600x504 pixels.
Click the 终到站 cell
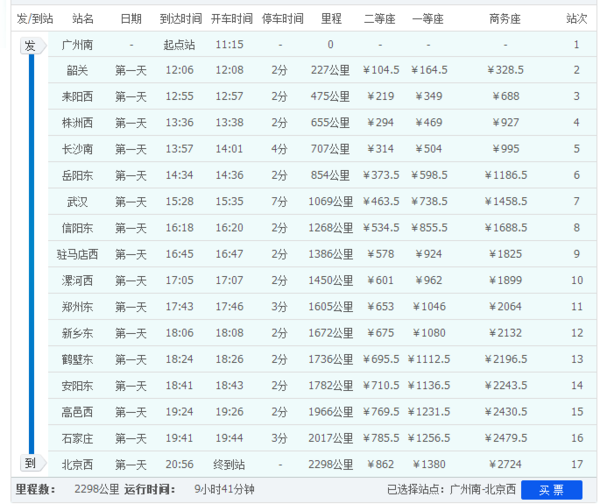(229, 465)
